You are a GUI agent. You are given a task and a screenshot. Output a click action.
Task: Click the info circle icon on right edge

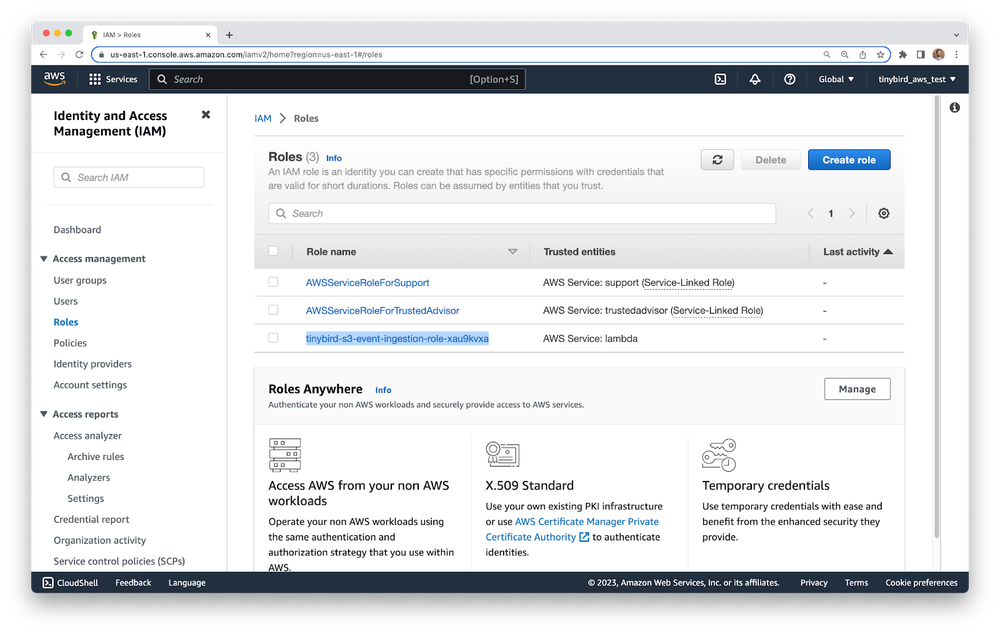pyautogui.click(x=954, y=108)
